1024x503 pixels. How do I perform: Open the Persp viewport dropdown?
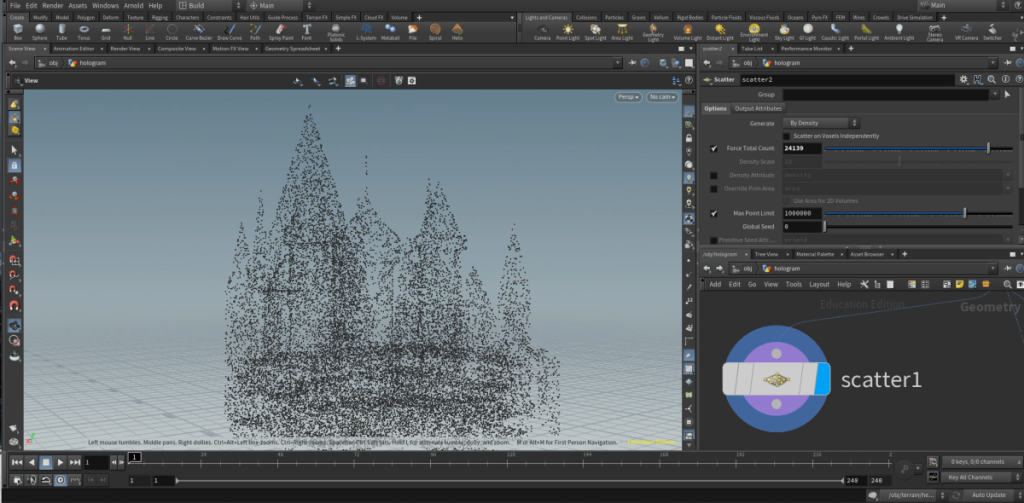point(628,97)
